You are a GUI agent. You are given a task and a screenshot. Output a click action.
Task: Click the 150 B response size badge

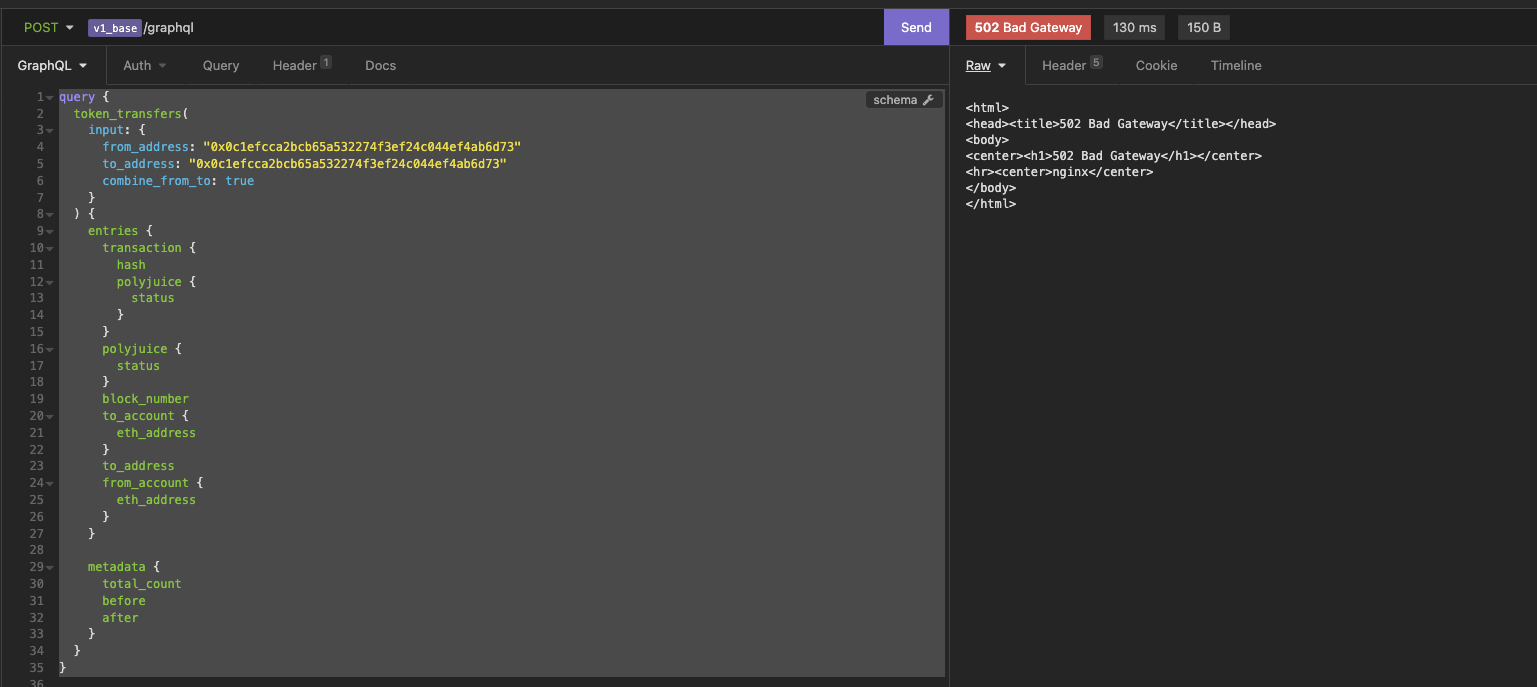(1205, 28)
